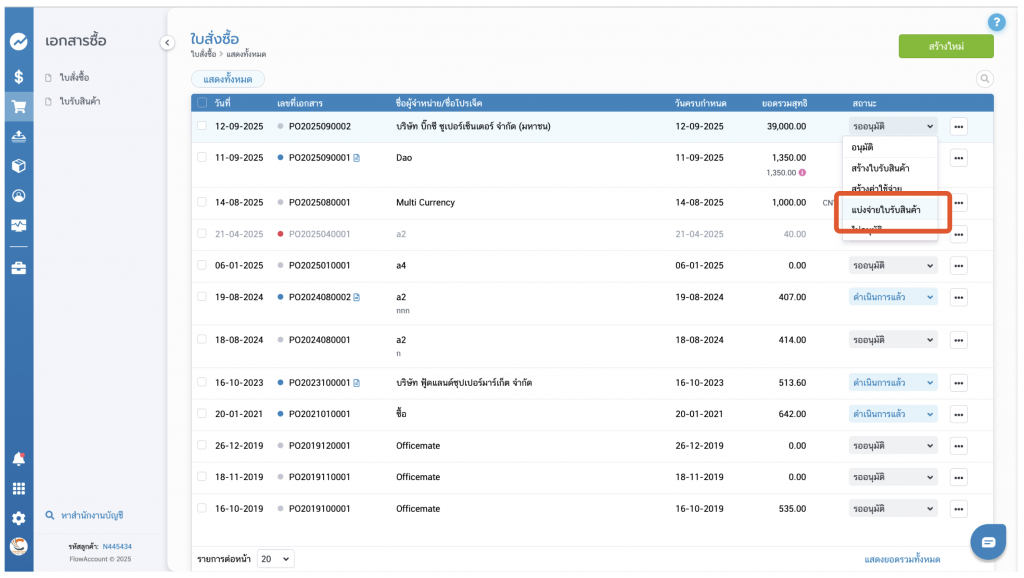The image size is (1024, 578).
Task: Click the แสดงยอดรวมทั้งหมด link
Action: click(902, 559)
